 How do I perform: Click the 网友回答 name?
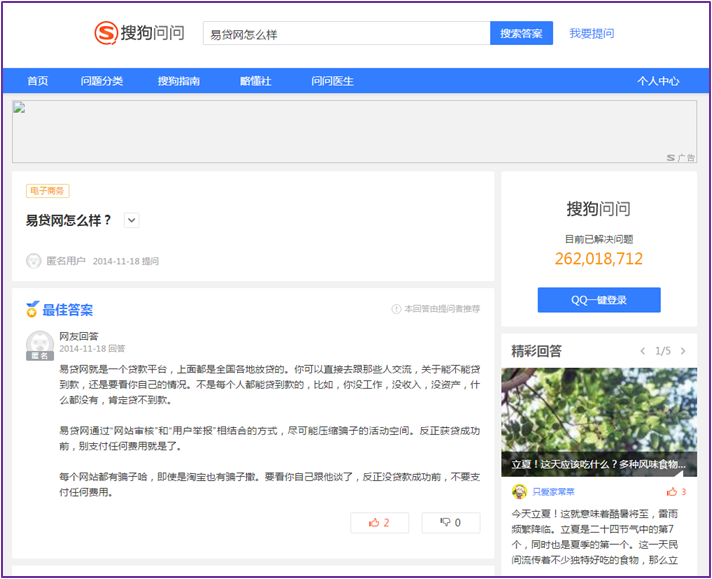[x=79, y=336]
